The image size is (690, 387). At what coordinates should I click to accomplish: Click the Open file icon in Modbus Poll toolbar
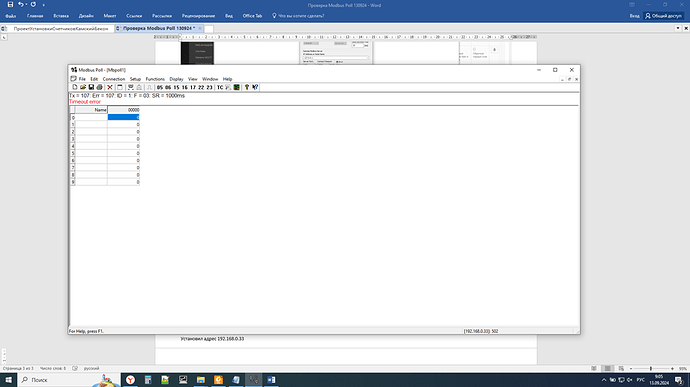tap(83, 87)
